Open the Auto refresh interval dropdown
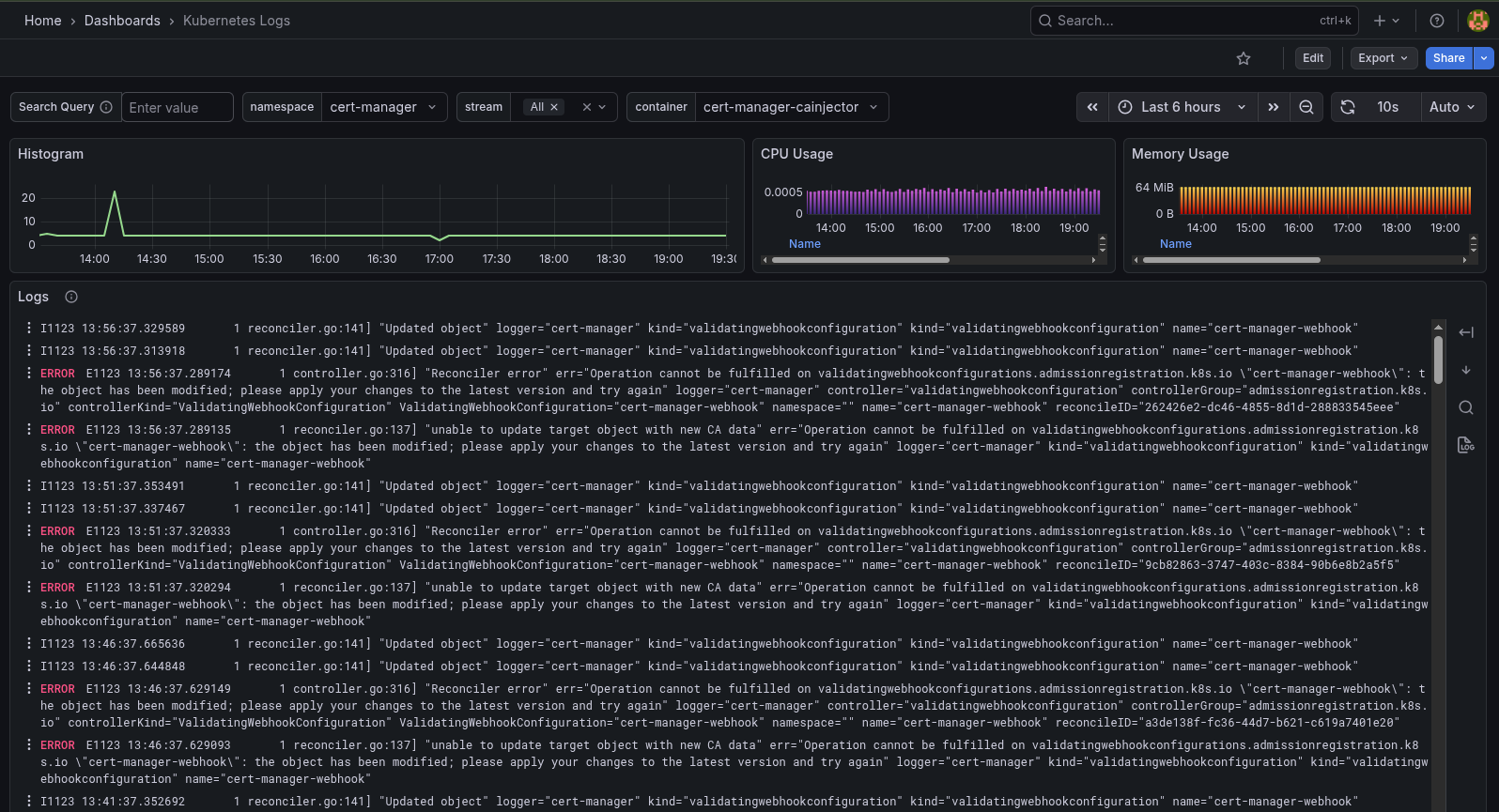The height and width of the screenshot is (812, 1499). click(x=1452, y=107)
